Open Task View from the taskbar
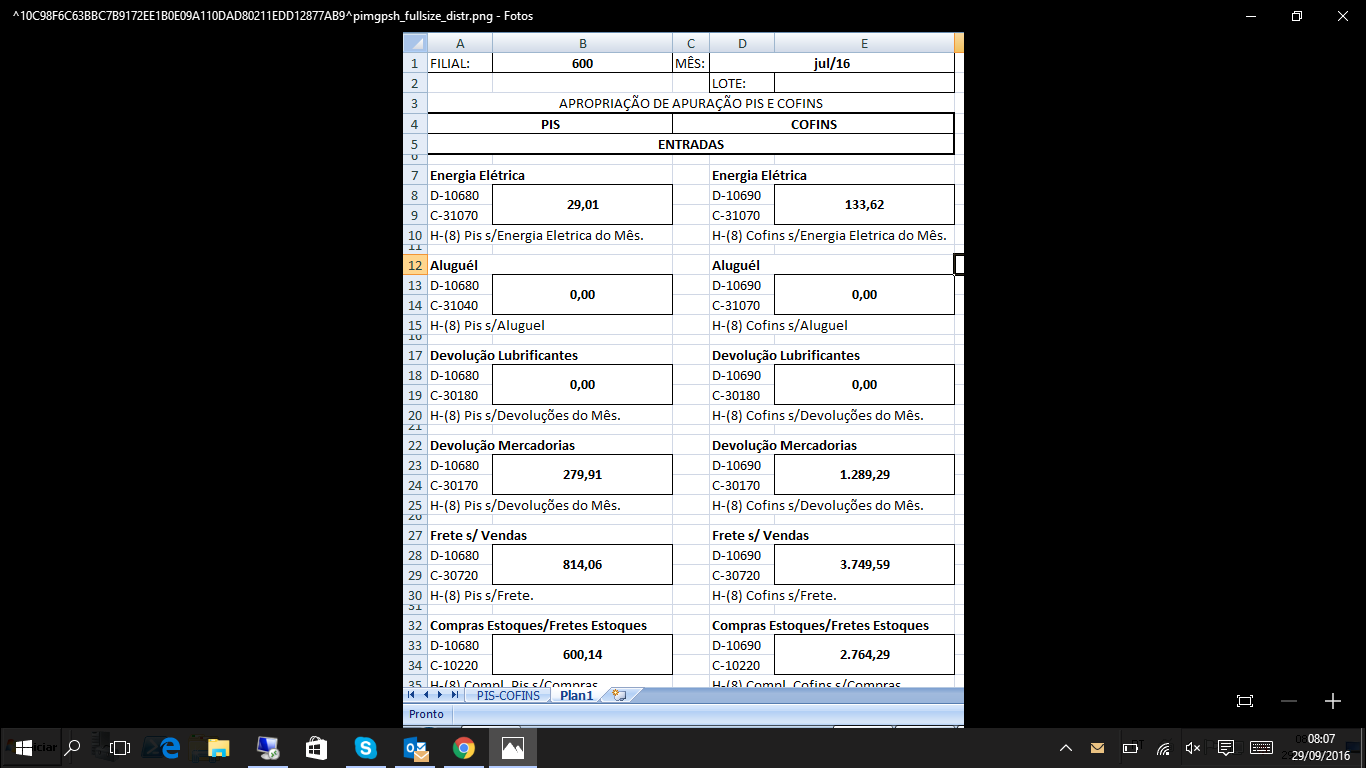Screen dimensions: 1366x768 (x=120, y=747)
